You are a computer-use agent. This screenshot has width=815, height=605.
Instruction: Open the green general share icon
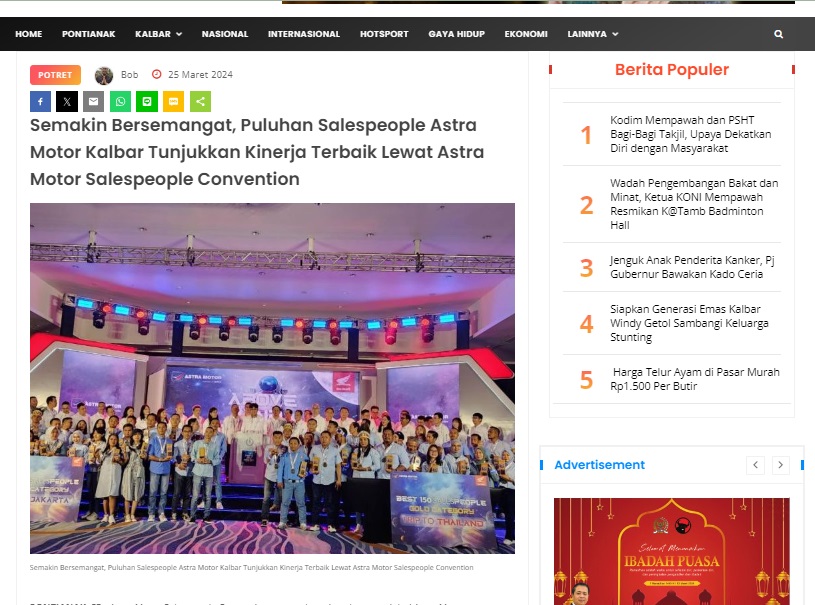point(201,101)
